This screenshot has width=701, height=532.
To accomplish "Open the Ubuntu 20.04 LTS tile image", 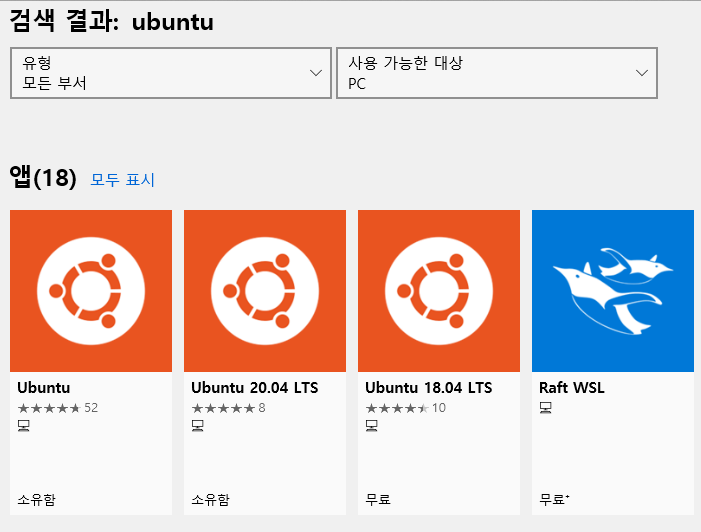I will [x=265, y=291].
